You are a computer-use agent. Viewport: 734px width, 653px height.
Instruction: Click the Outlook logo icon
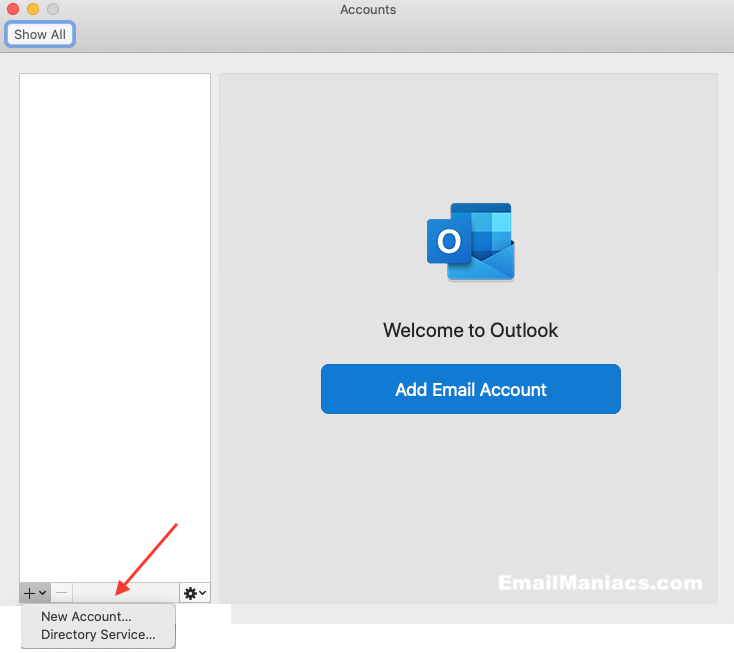point(470,242)
